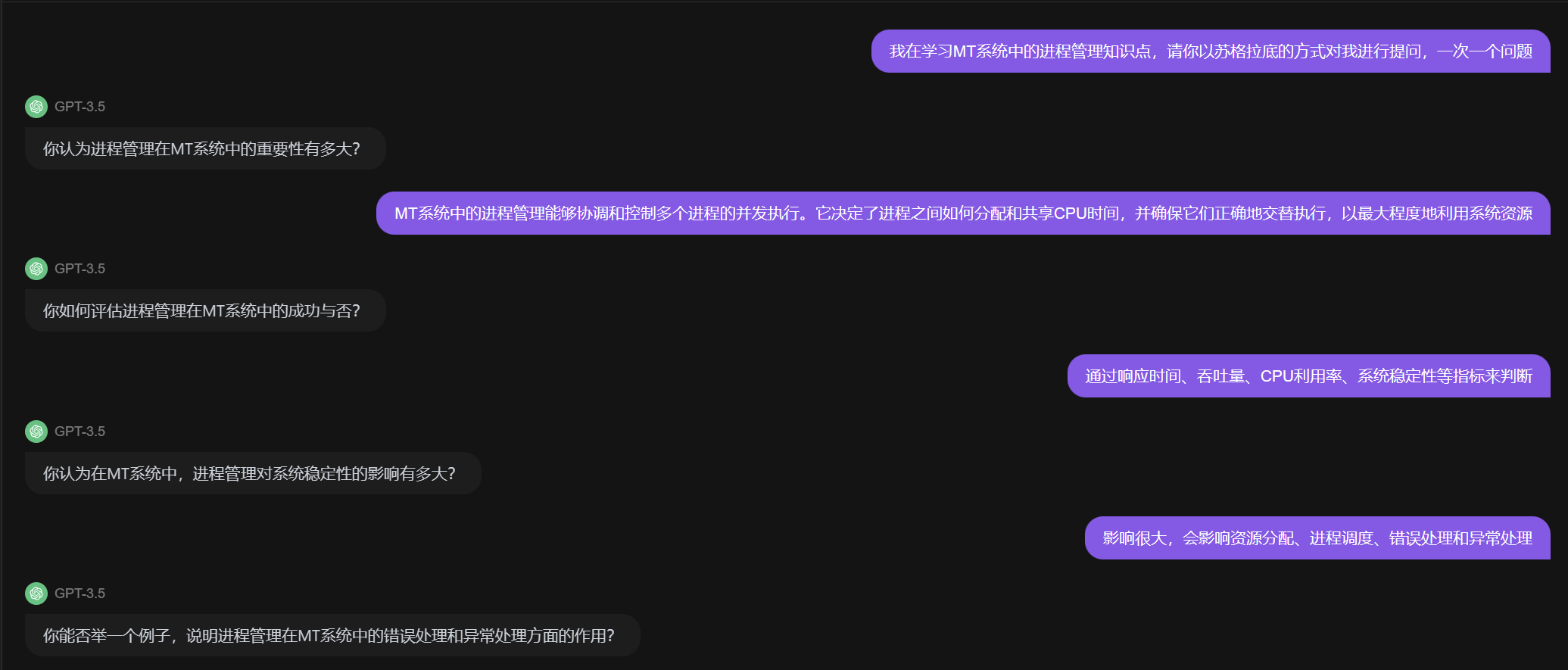Select the reply '你如何评估进程管理在MT系统中的成功与否?'
This screenshot has height=670, width=1568.
click(205, 310)
